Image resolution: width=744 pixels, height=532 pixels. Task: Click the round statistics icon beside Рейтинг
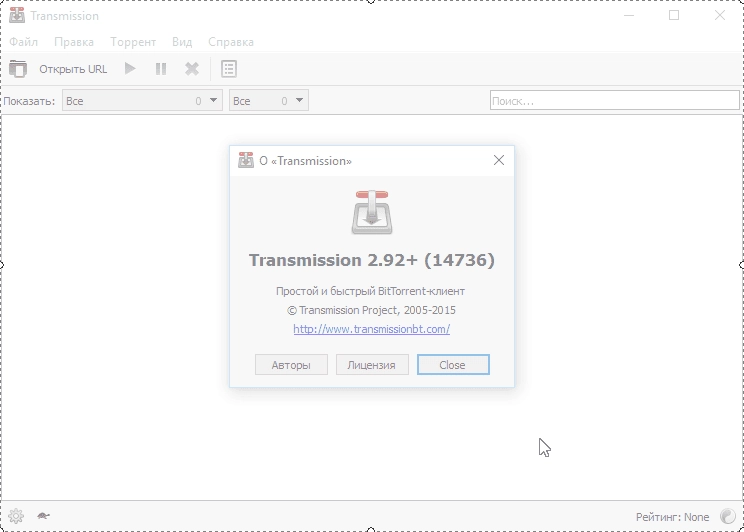[x=727, y=516]
